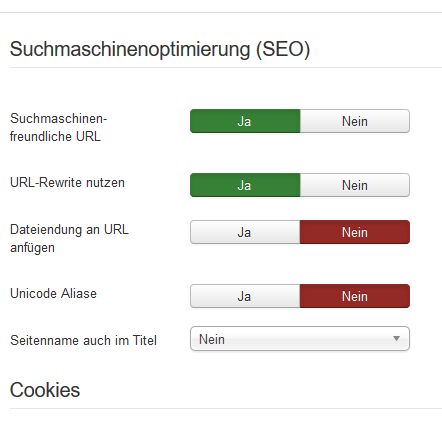
Task: Enable Unicode Aliase by clicking Ja
Action: click(245, 296)
